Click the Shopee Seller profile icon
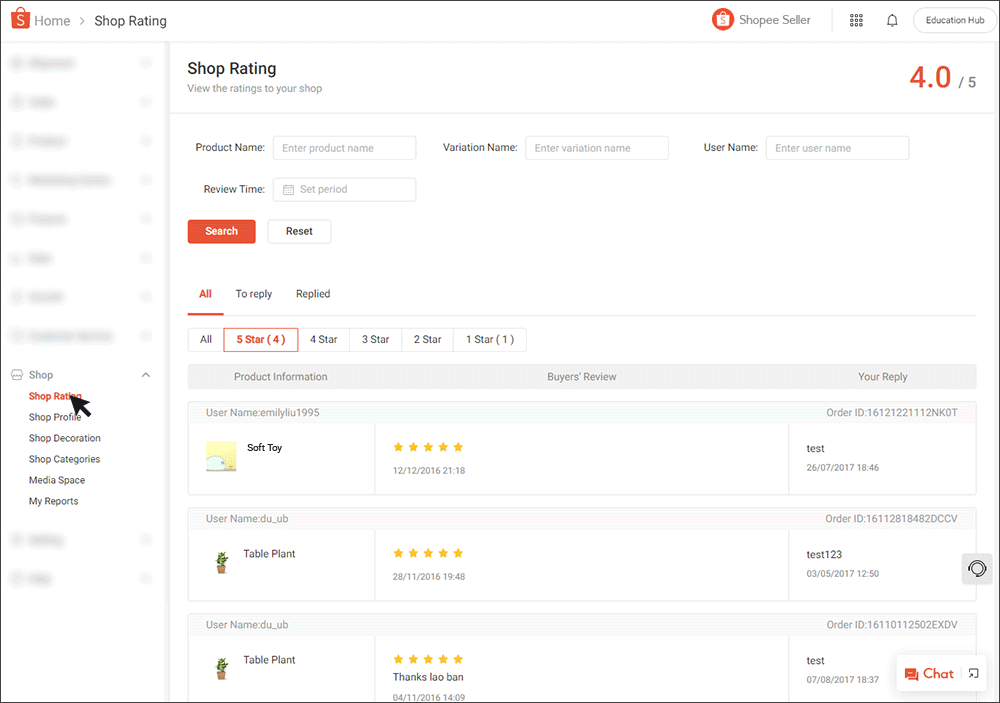 [722, 19]
